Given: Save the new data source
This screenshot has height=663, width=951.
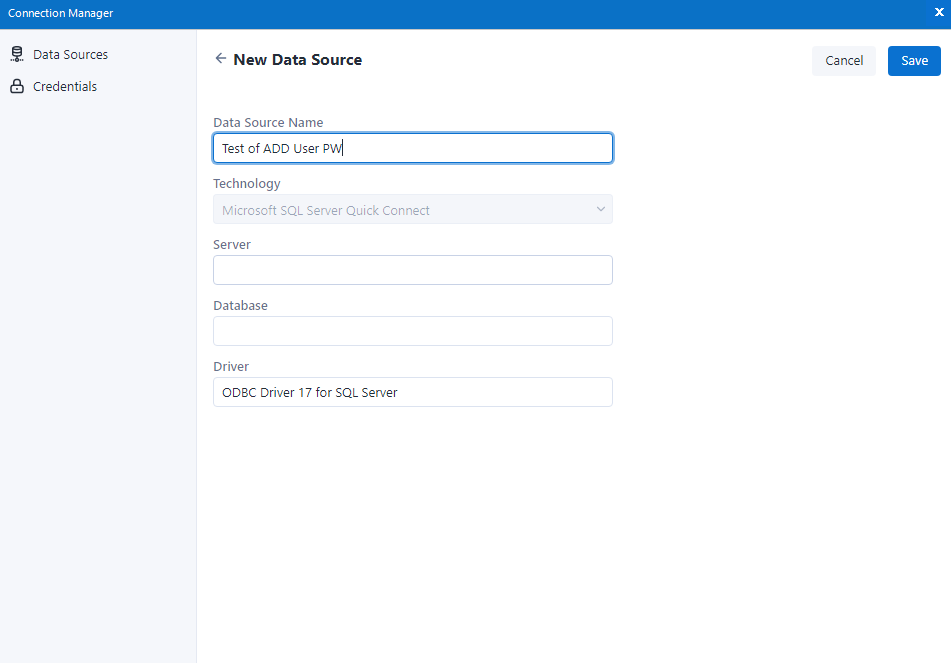Looking at the screenshot, I should click(913, 60).
